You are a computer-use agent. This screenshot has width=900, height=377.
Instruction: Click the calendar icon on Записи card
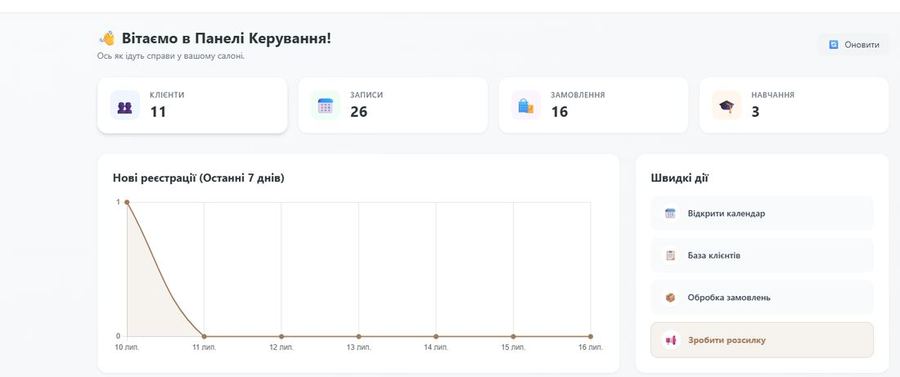tap(325, 106)
